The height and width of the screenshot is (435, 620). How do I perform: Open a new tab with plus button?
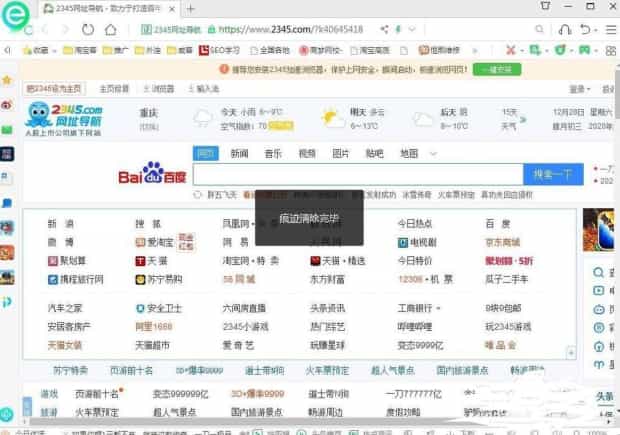click(191, 9)
